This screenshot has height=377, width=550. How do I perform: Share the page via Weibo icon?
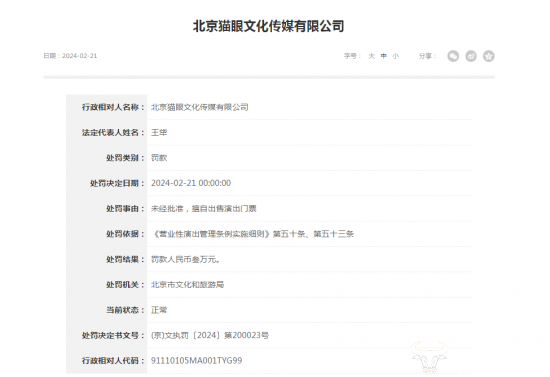pyautogui.click(x=471, y=56)
